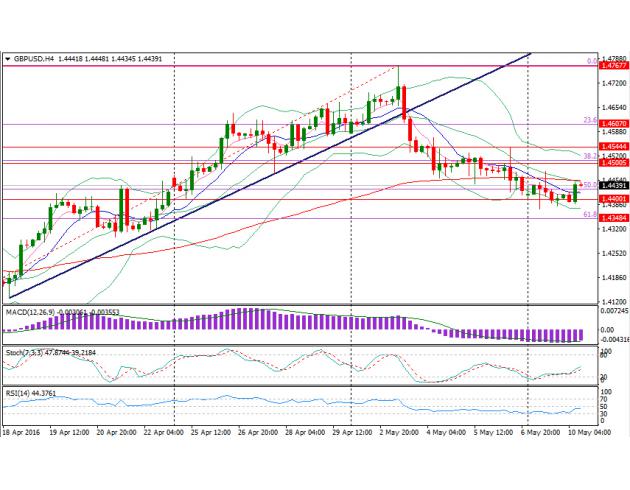Click the 38.2 Fibonacci level label
This screenshot has width=630, height=490.
pyautogui.click(x=590, y=157)
